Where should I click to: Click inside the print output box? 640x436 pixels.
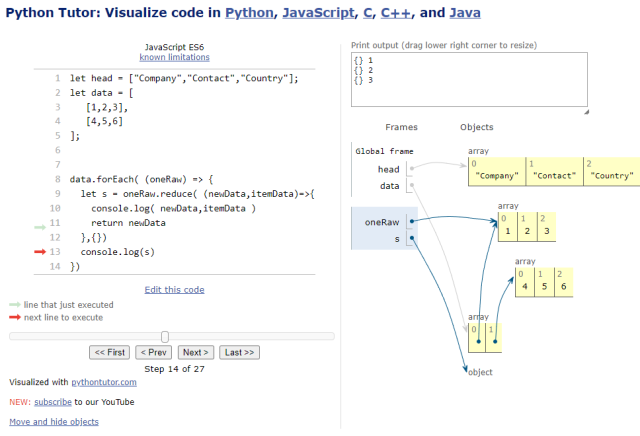point(469,80)
